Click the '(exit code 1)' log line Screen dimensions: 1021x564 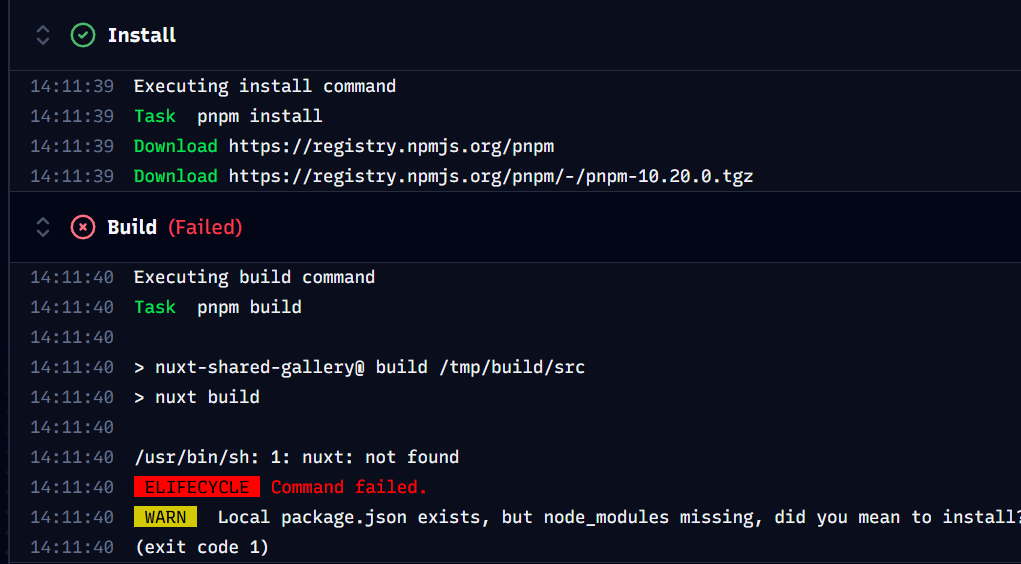pos(201,547)
